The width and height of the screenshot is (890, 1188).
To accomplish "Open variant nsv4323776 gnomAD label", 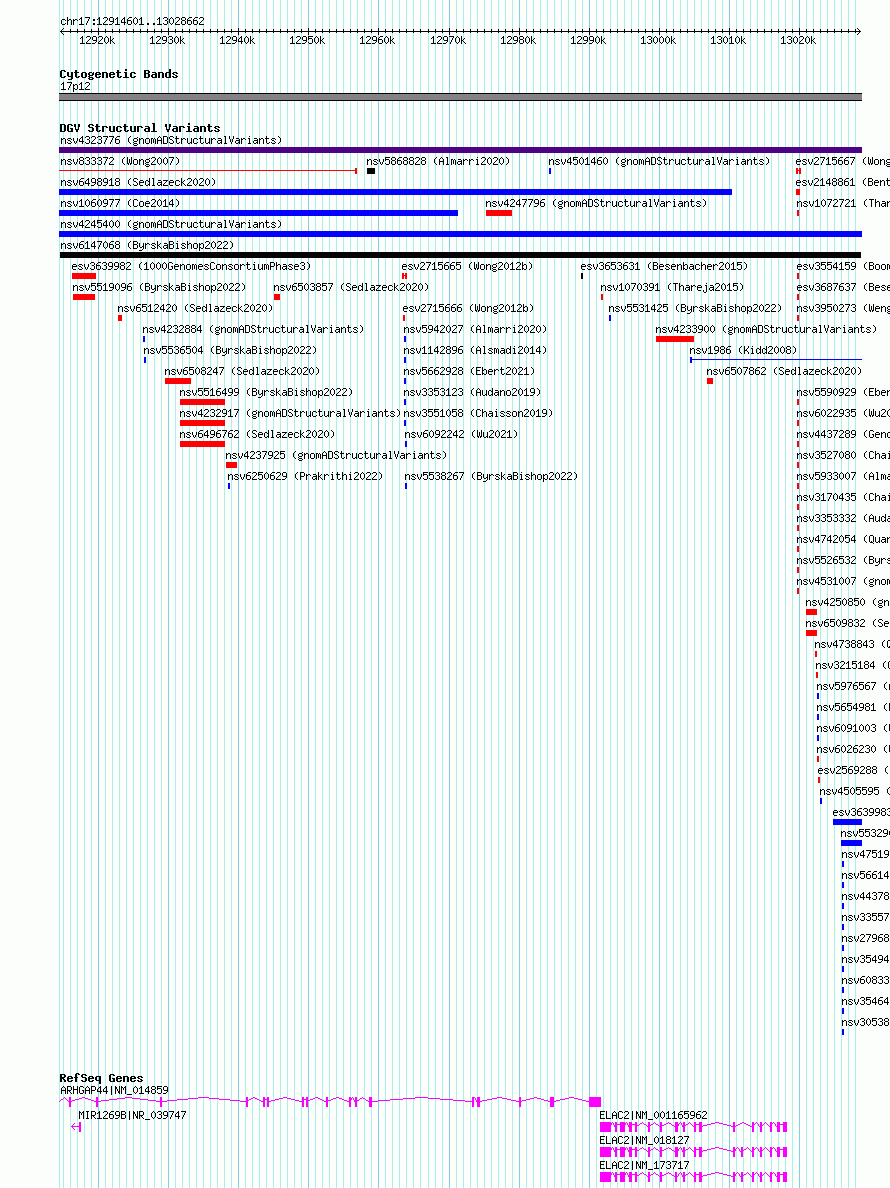I will [171, 140].
